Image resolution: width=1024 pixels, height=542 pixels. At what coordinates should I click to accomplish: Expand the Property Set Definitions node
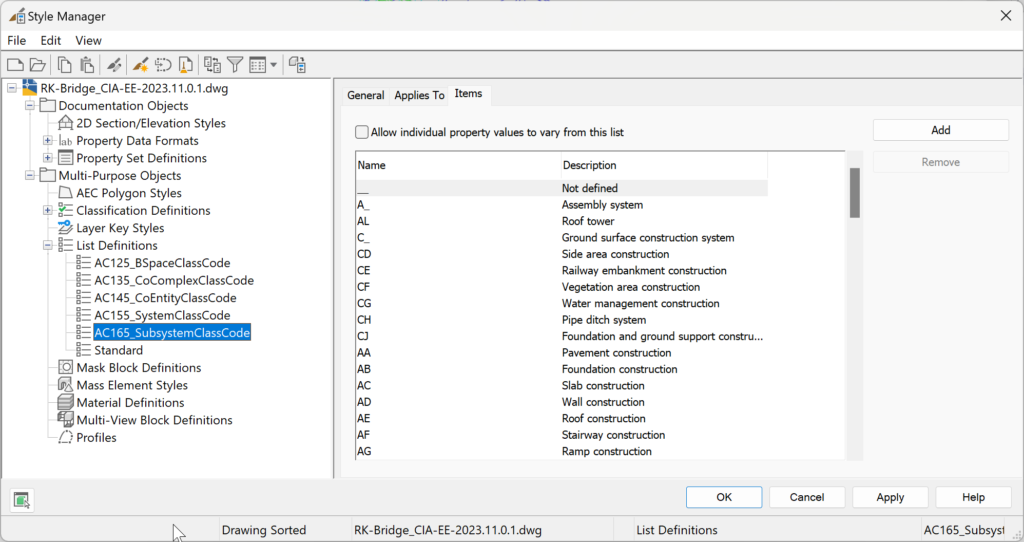coord(48,158)
